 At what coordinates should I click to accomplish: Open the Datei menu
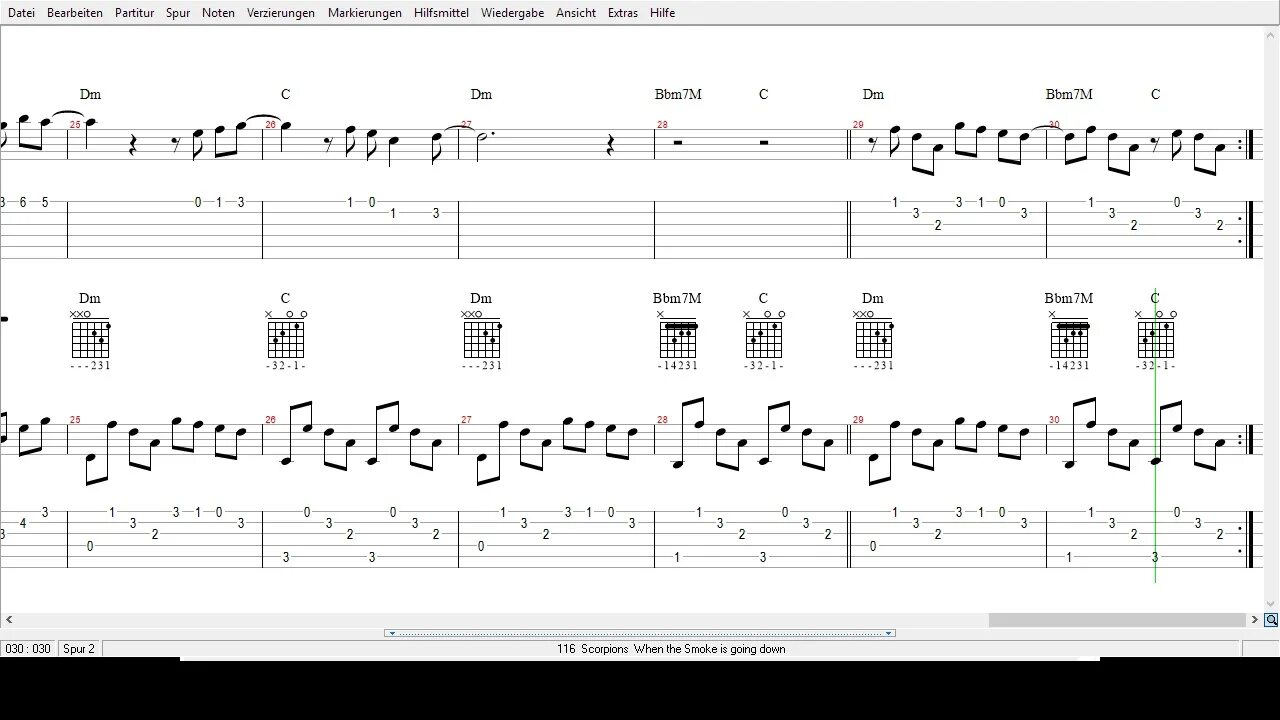(21, 13)
